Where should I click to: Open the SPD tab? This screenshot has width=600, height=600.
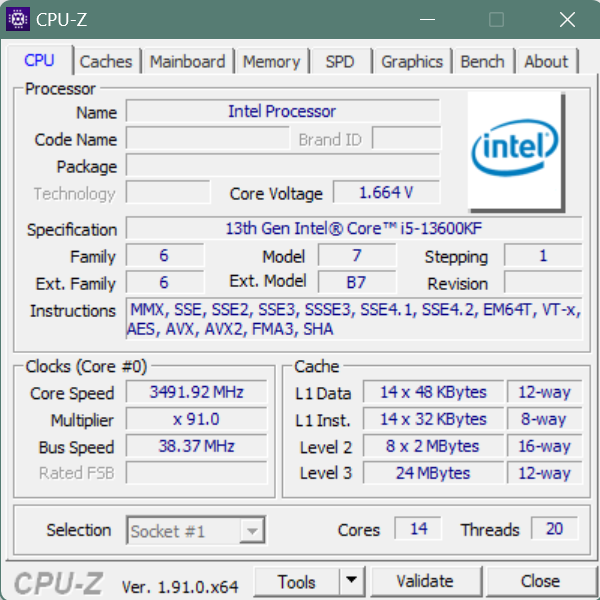(340, 61)
